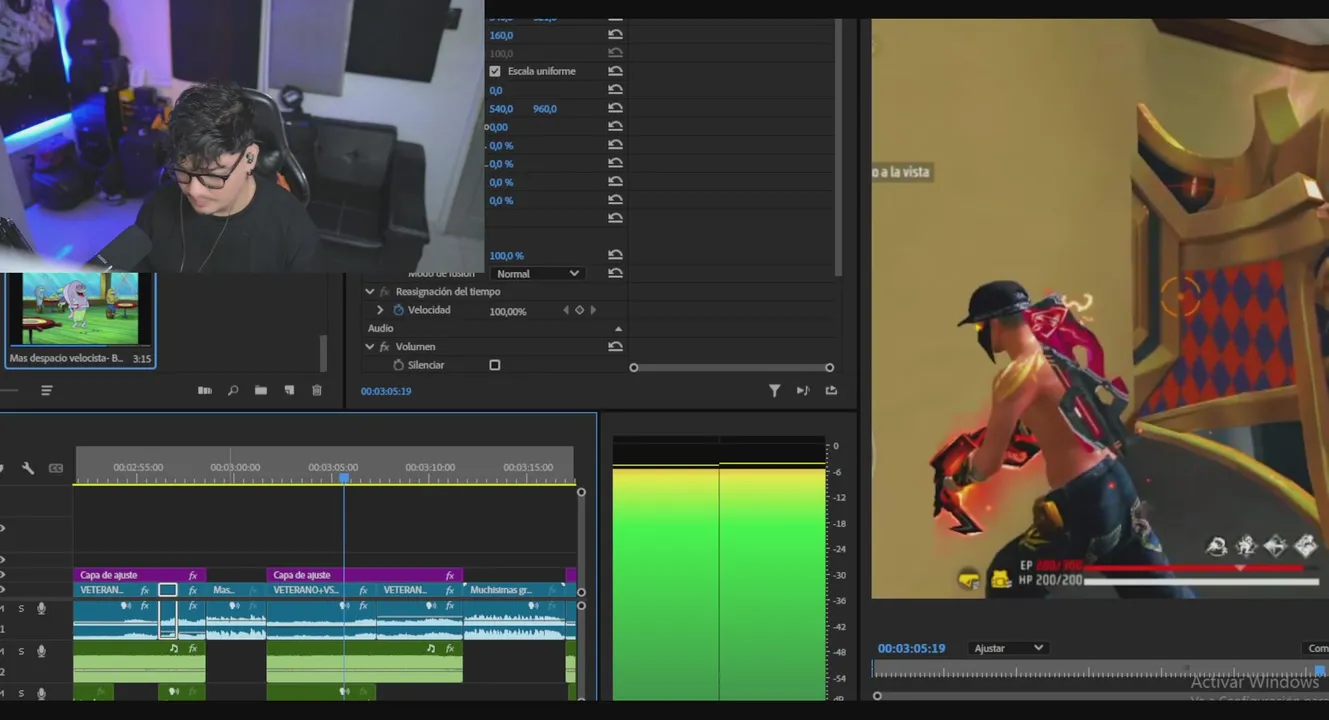Click the Program monitor timecode 00:03:05:19
Screen dimensions: 1329x720
pos(912,648)
